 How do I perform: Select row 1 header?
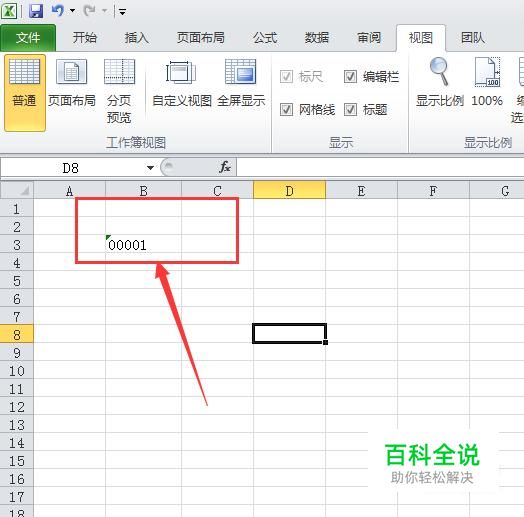pos(17,209)
